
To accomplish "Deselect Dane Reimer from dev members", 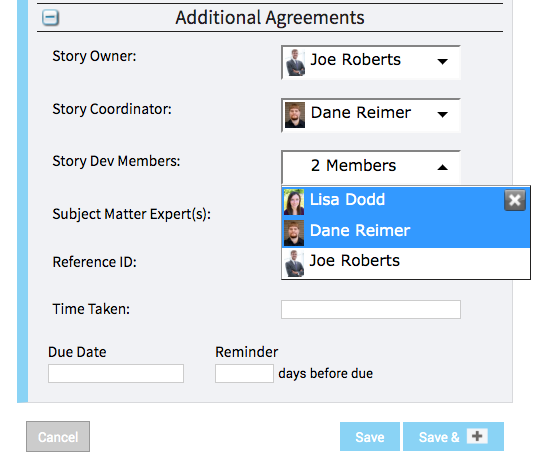I will [x=406, y=232].
